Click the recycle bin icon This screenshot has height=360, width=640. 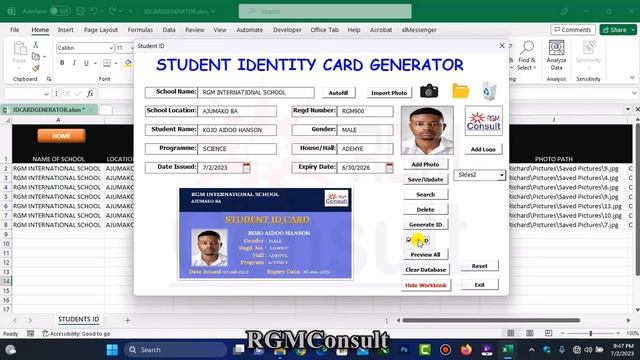(x=489, y=91)
